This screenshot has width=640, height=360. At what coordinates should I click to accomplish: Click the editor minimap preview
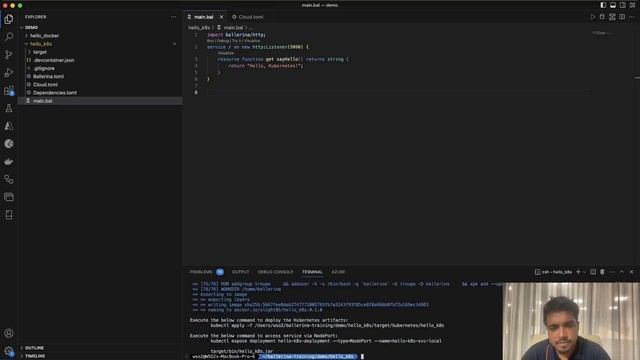[x=602, y=33]
